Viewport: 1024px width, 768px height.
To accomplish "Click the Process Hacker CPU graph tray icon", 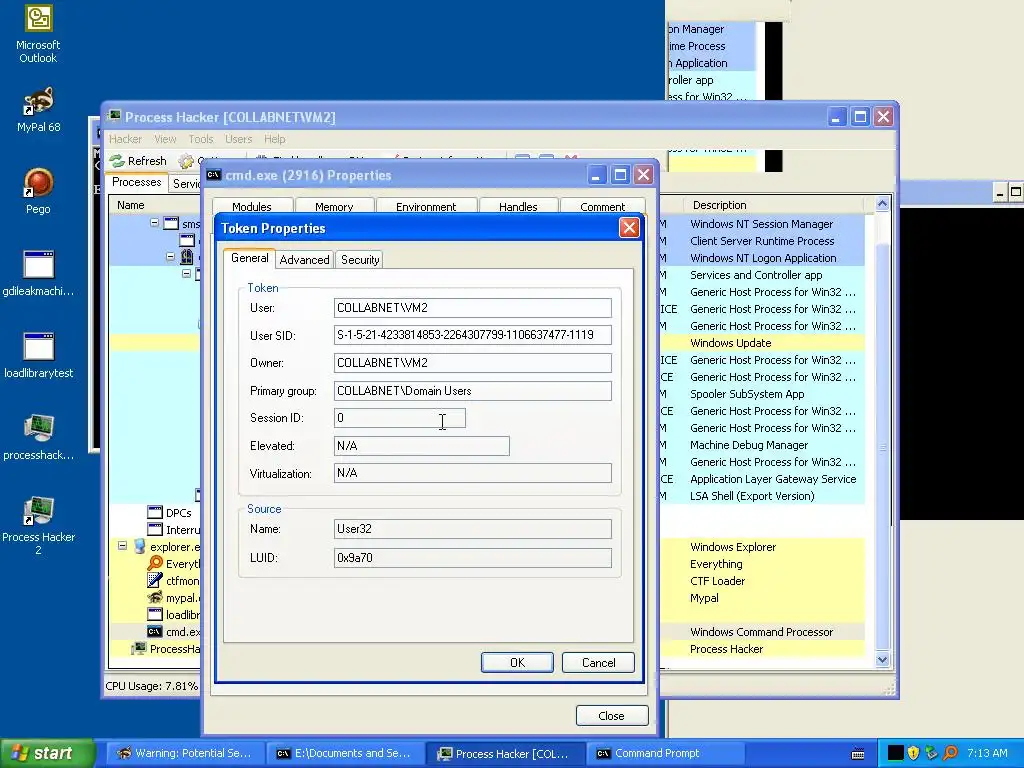I will (895, 753).
